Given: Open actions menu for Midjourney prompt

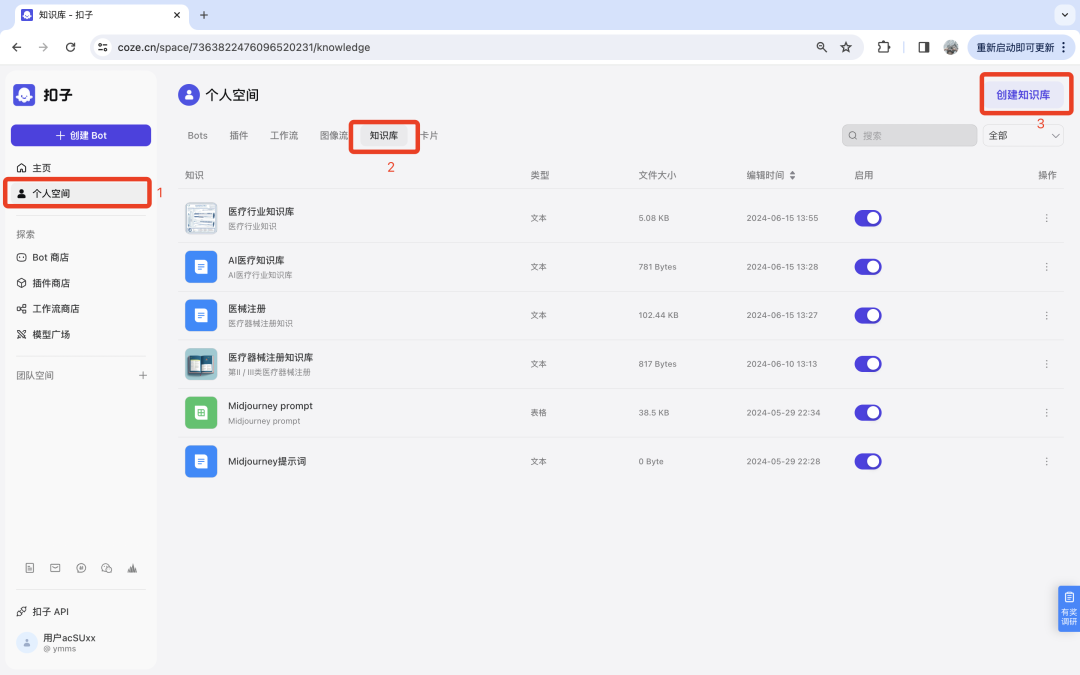Looking at the screenshot, I should tap(1046, 413).
